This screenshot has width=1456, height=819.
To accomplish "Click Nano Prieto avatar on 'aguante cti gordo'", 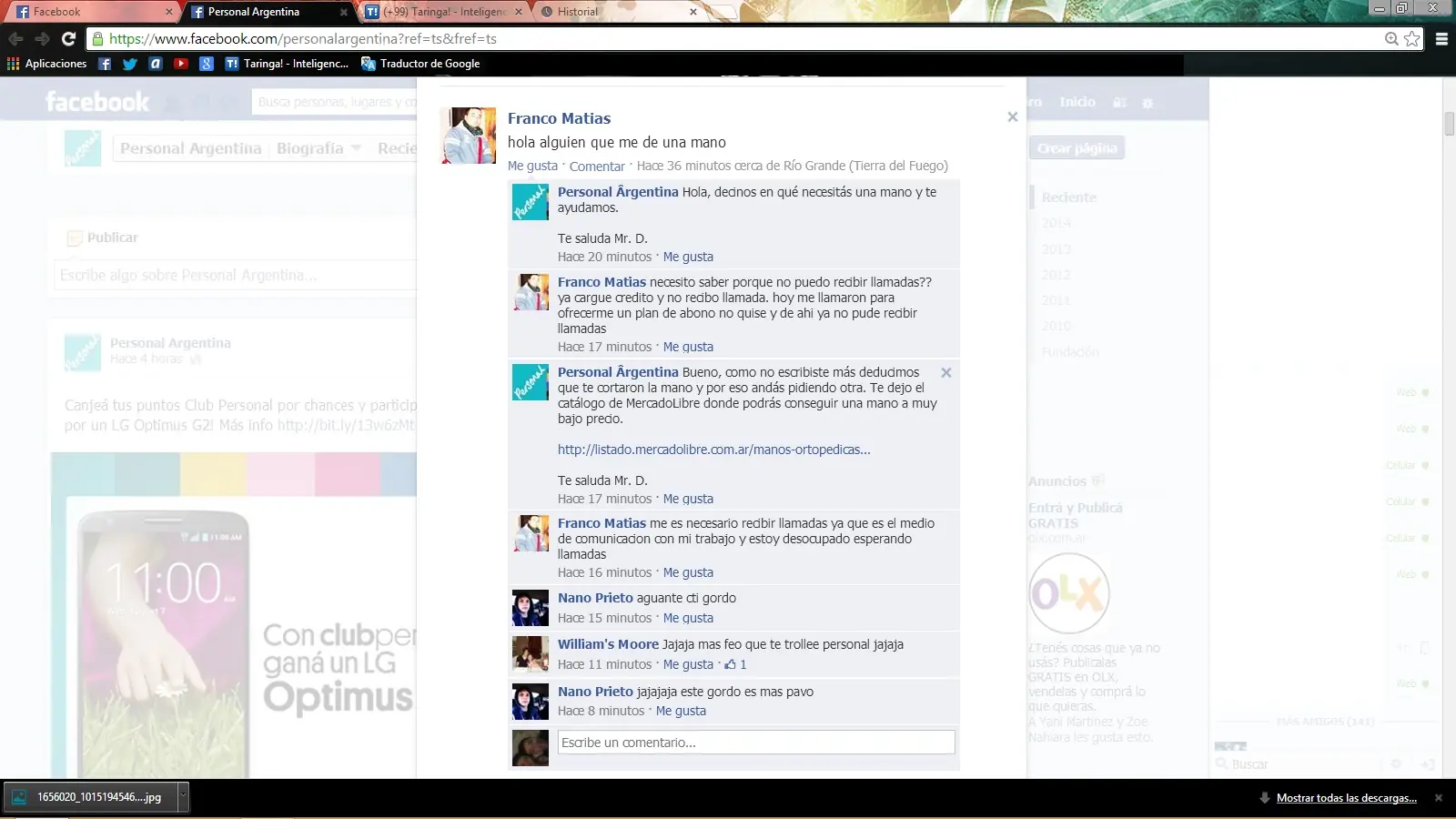I will (x=531, y=608).
